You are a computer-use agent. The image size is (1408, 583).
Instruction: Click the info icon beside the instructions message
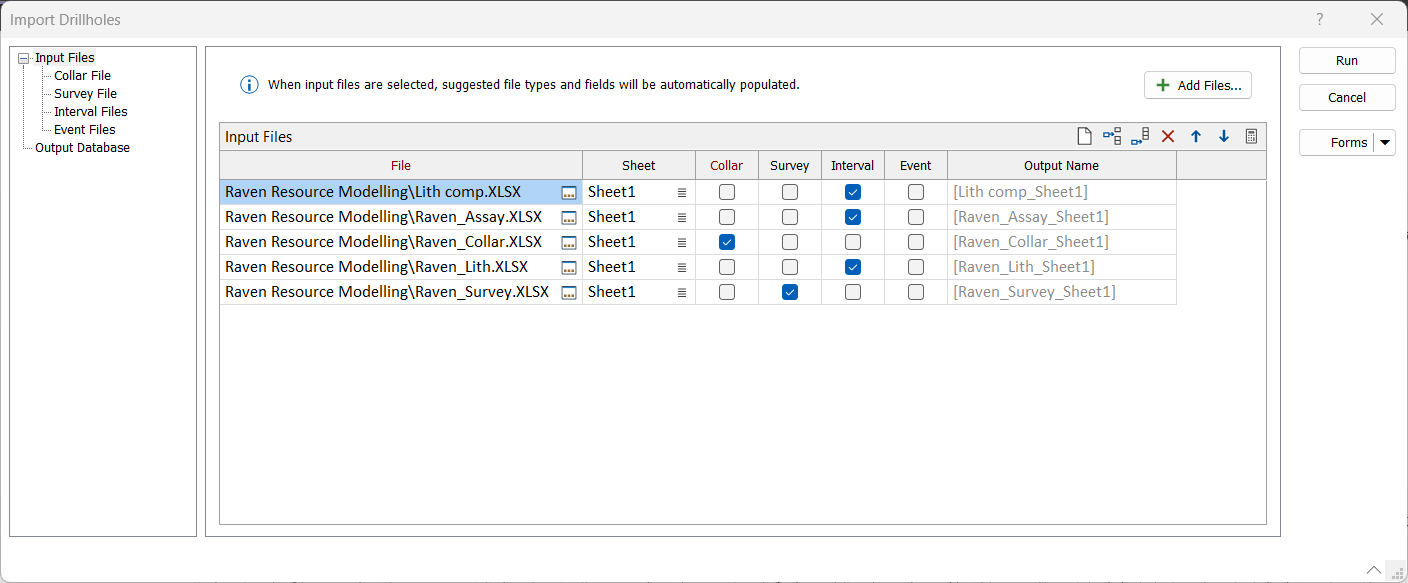coord(248,84)
